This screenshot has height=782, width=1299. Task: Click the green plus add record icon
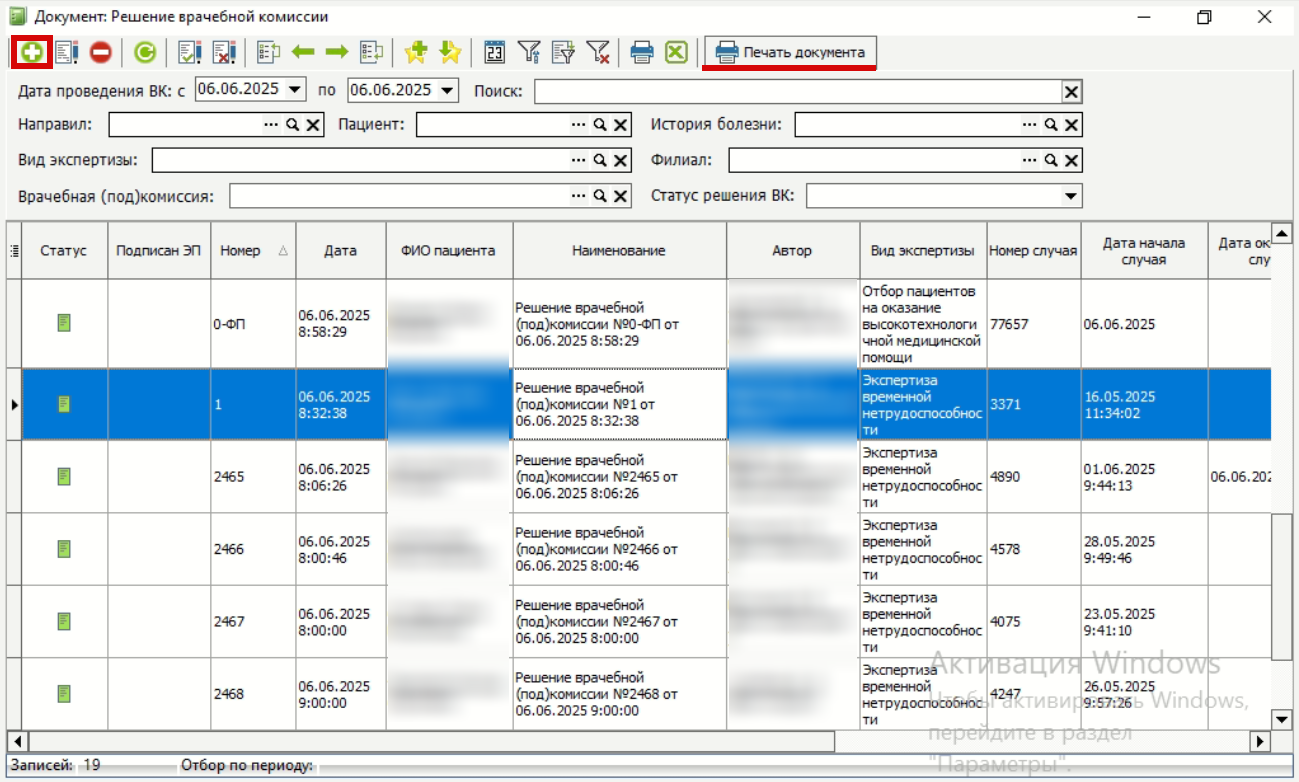[31, 52]
